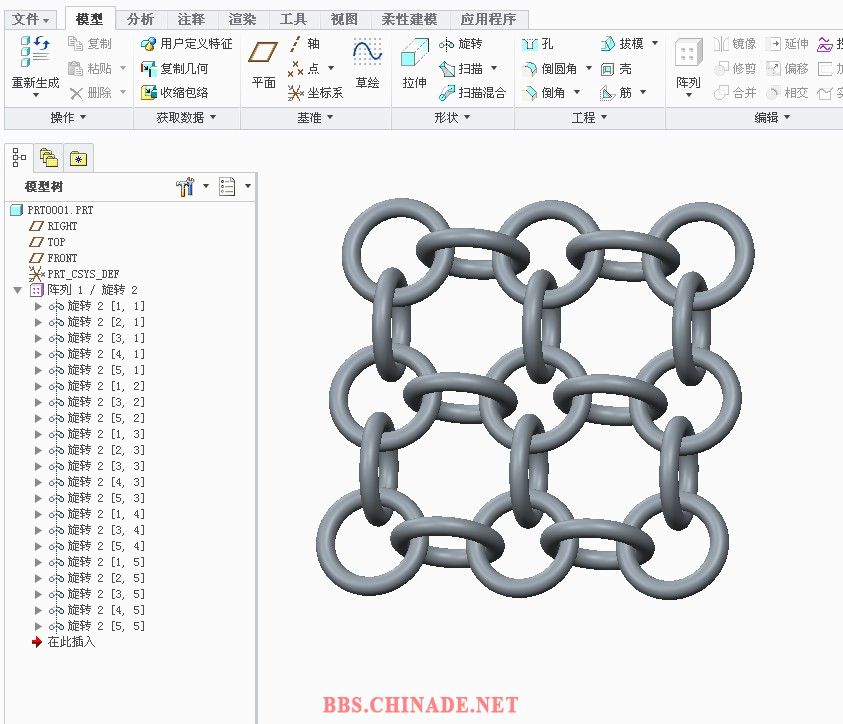
Task: Select the 孔 hole tool
Action: click(537, 44)
